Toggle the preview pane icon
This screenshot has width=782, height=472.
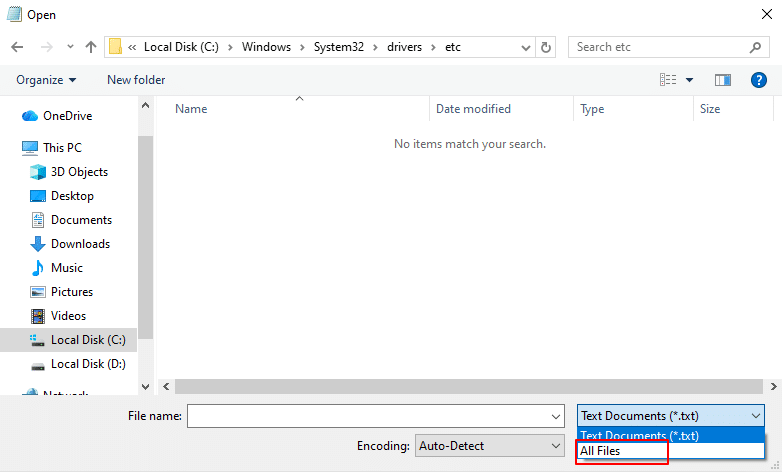click(723, 80)
